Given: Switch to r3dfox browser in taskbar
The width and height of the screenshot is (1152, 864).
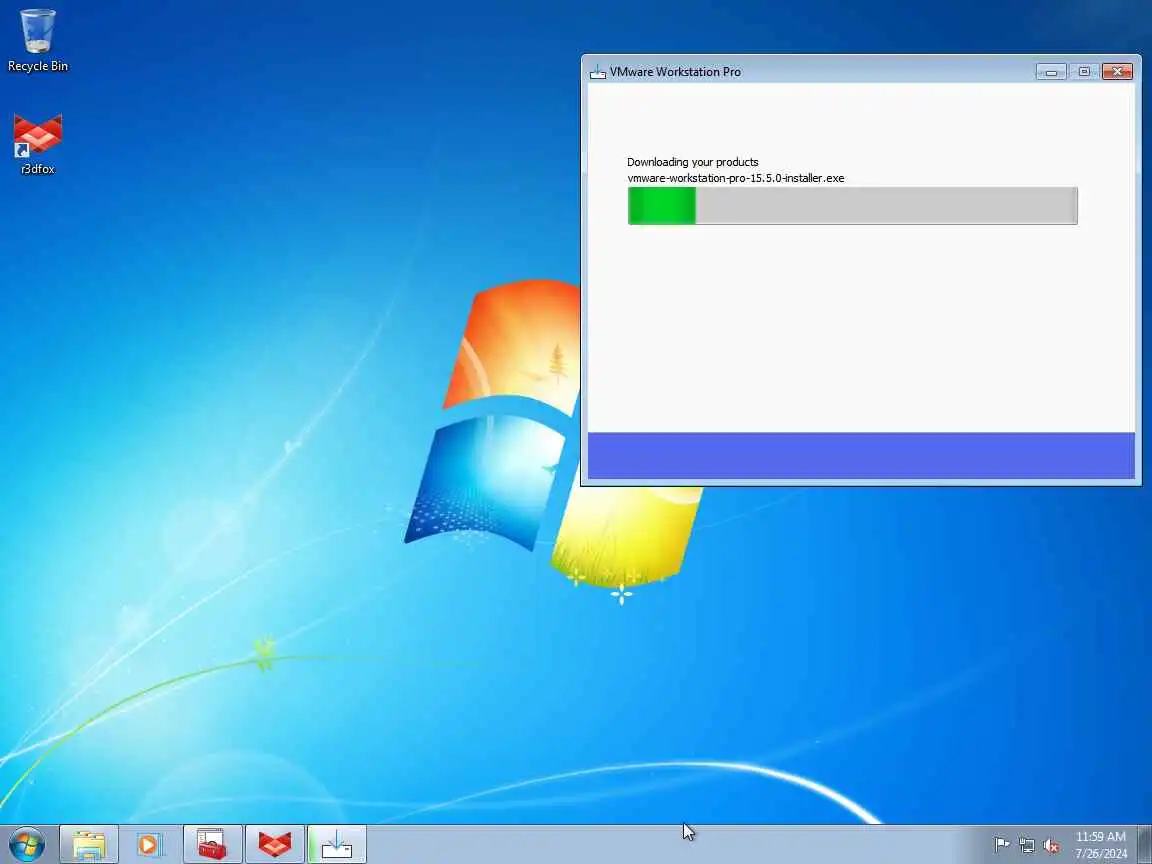Looking at the screenshot, I should [275, 845].
